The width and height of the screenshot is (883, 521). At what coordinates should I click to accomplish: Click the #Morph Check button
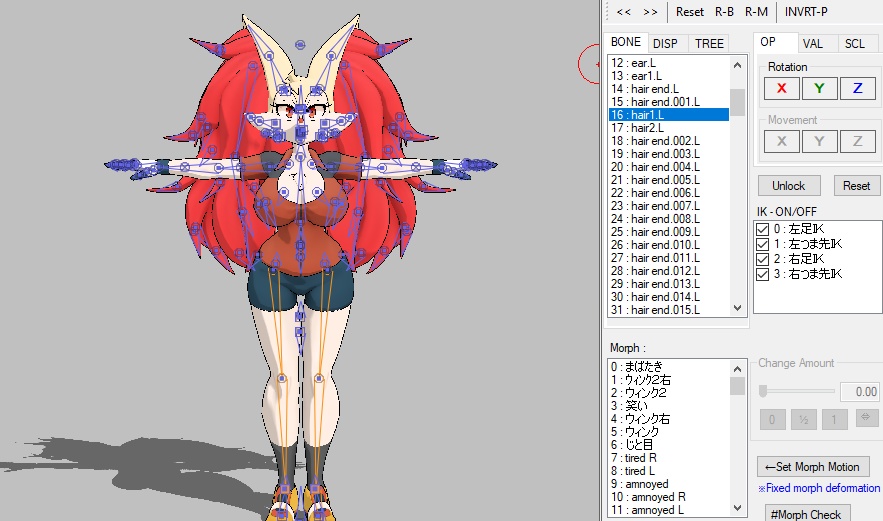[807, 514]
